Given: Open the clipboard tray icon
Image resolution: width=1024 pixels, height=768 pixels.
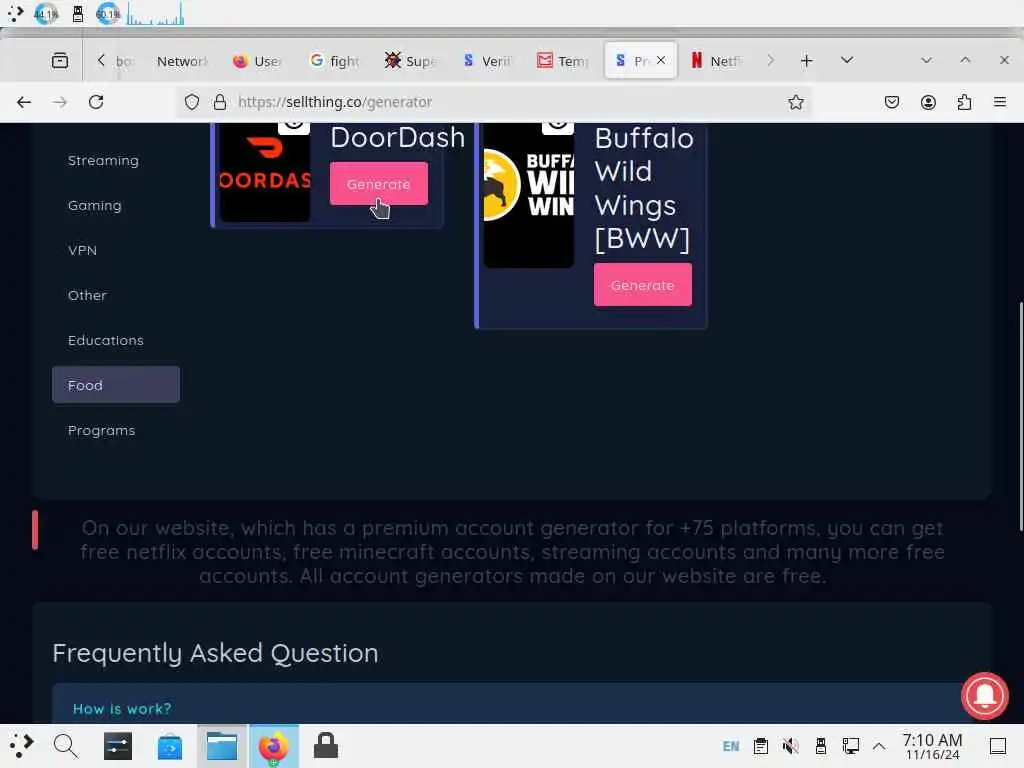Looking at the screenshot, I should pos(761,746).
